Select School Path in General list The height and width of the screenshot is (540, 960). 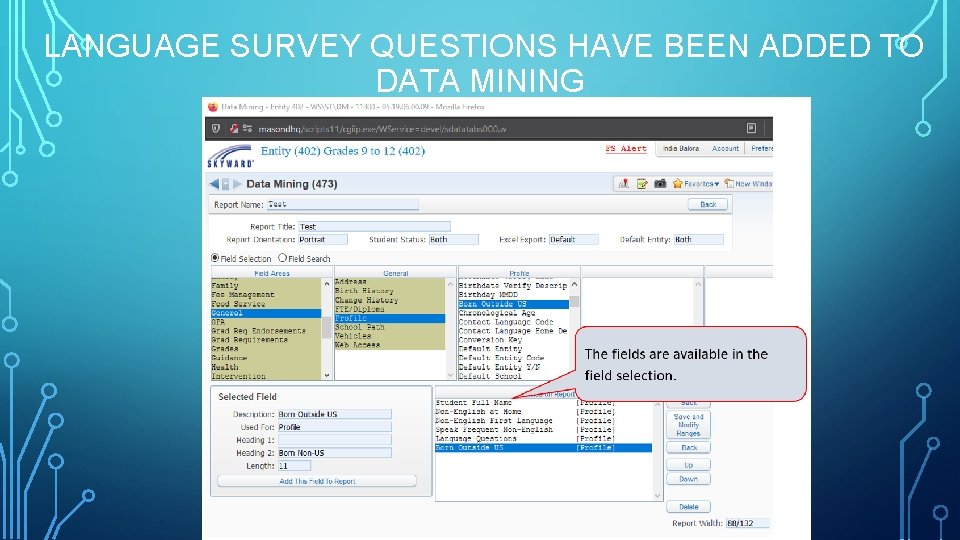pyautogui.click(x=389, y=327)
